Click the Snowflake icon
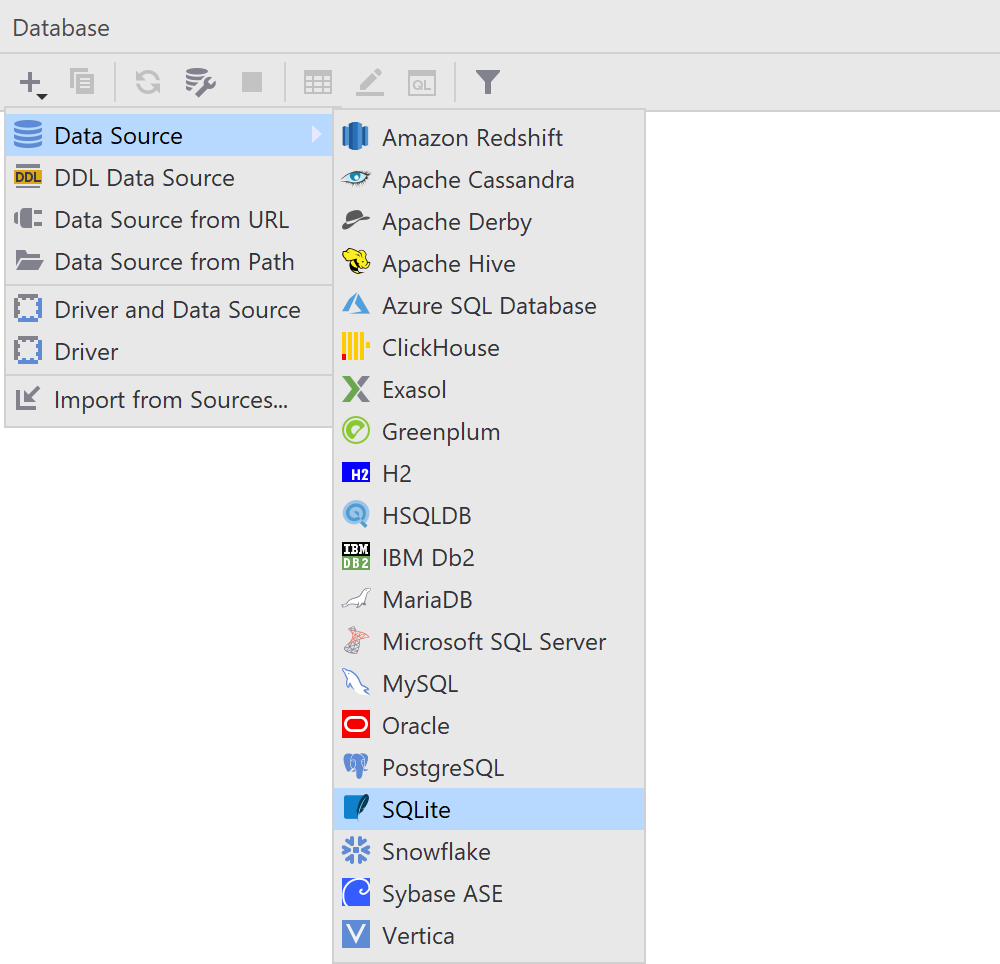The width and height of the screenshot is (1000, 964). (356, 850)
